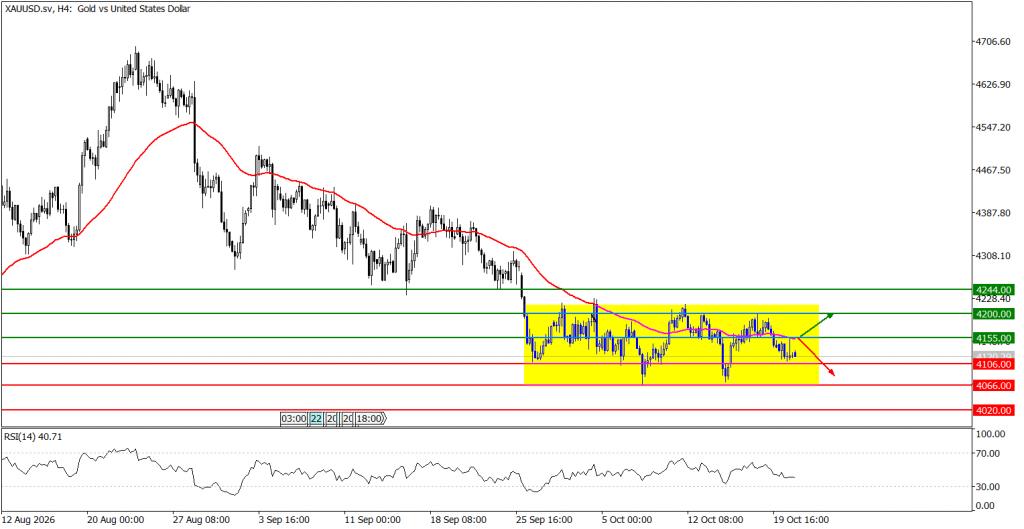Select the yellow consolidation rectangle
The width and height of the screenshot is (1024, 529).
pyautogui.click(x=671, y=344)
